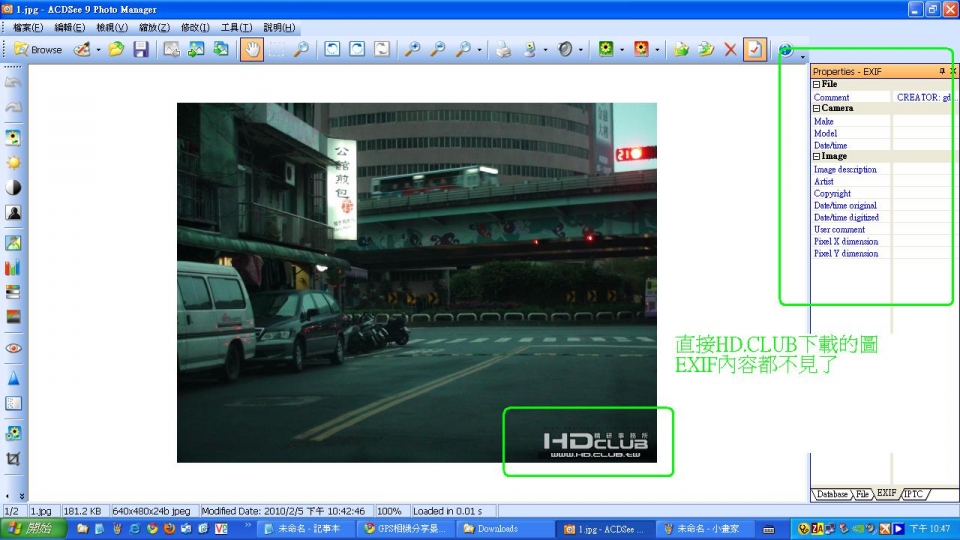
Task: Click the Zoom In magnifier icon
Action: (x=413, y=50)
